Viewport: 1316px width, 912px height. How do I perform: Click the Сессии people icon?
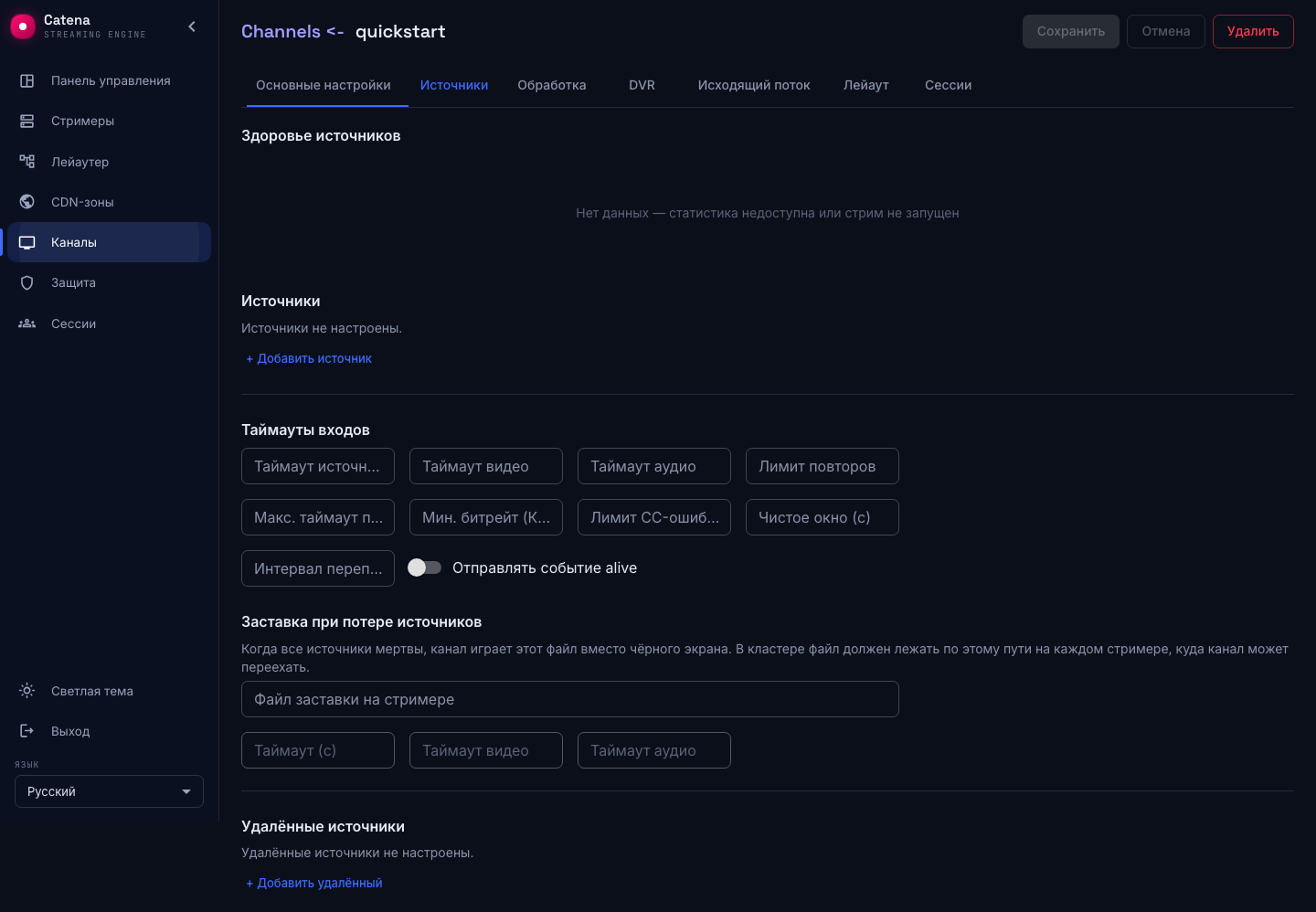pos(27,323)
